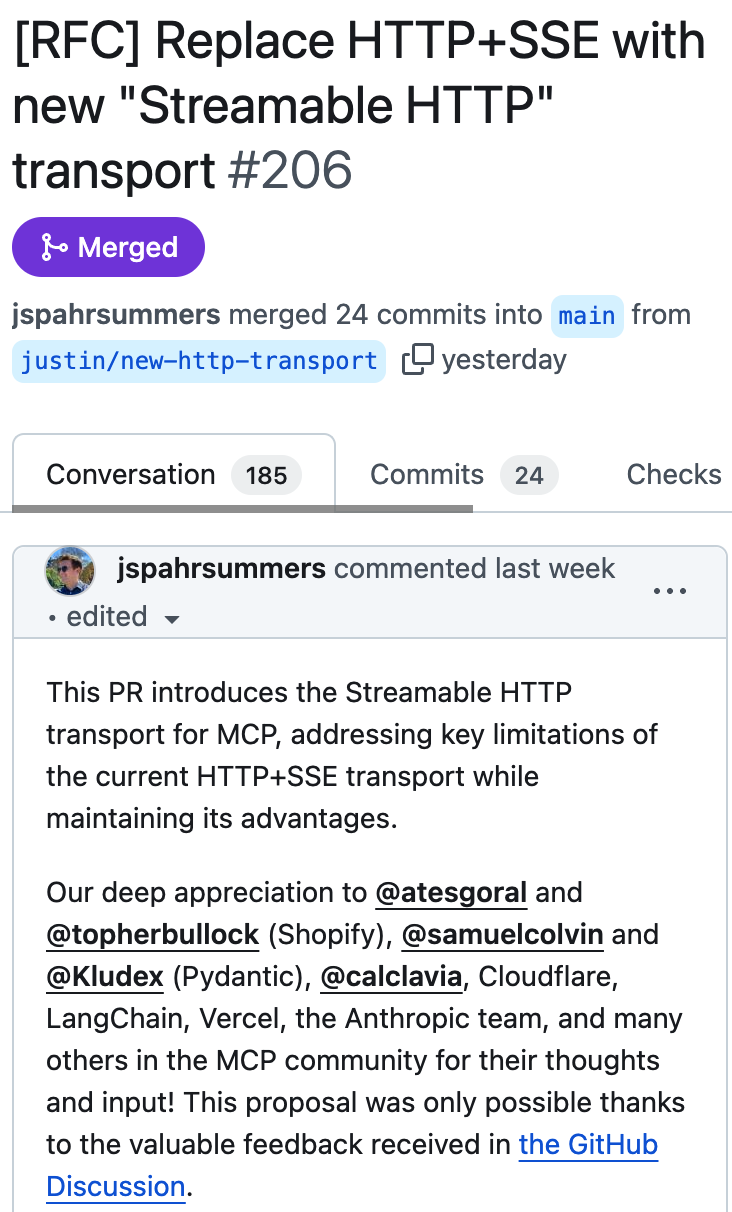732x1212 pixels.
Task: Open the comment options ellipsis menu
Action: pos(669,591)
